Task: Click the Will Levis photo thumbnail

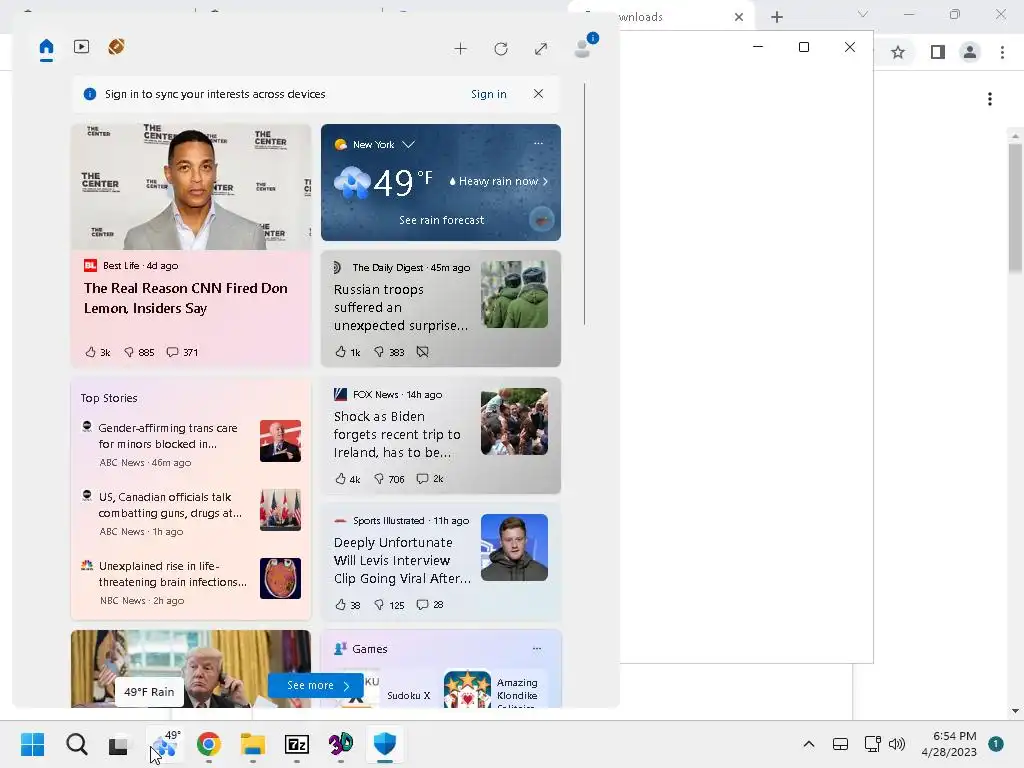Action: click(514, 547)
